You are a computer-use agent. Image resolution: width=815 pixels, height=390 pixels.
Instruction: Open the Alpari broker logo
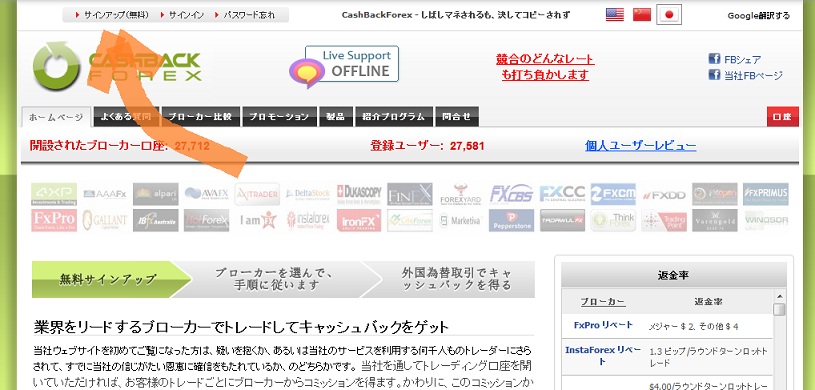coord(155,194)
